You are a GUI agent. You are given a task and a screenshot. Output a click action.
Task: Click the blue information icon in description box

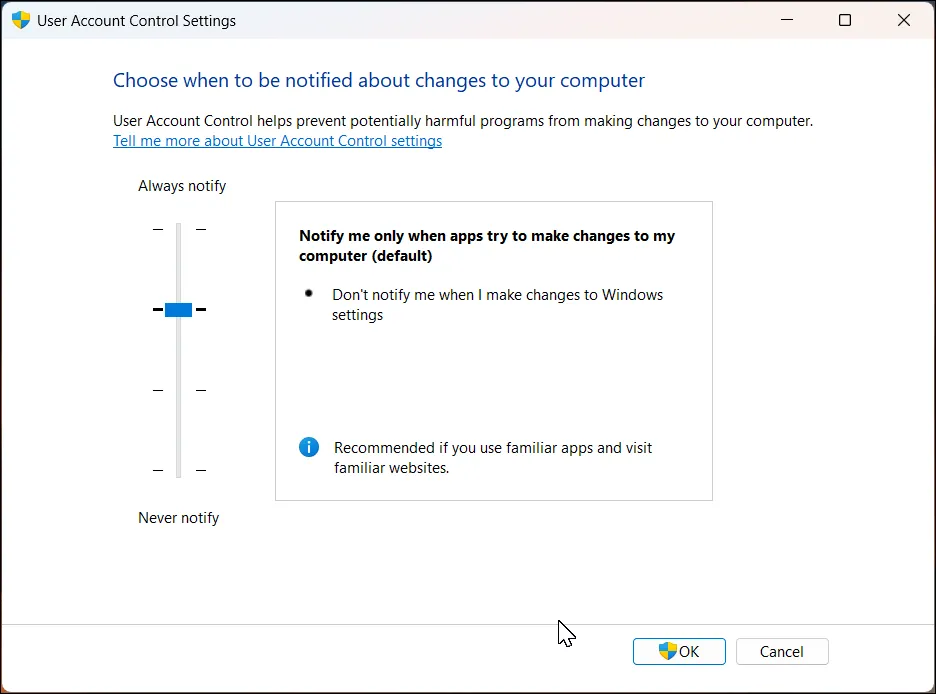308,447
